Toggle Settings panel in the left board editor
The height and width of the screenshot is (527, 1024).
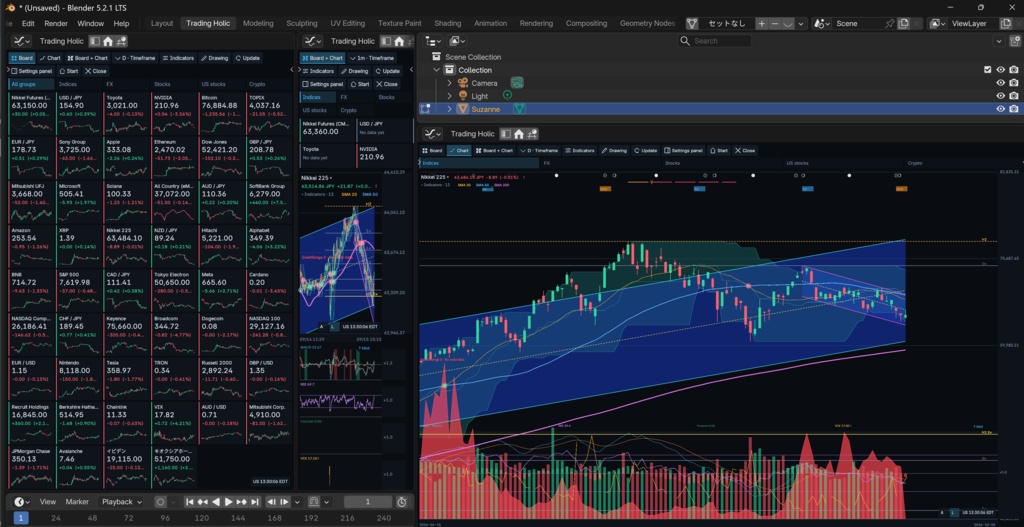pyautogui.click(x=31, y=71)
